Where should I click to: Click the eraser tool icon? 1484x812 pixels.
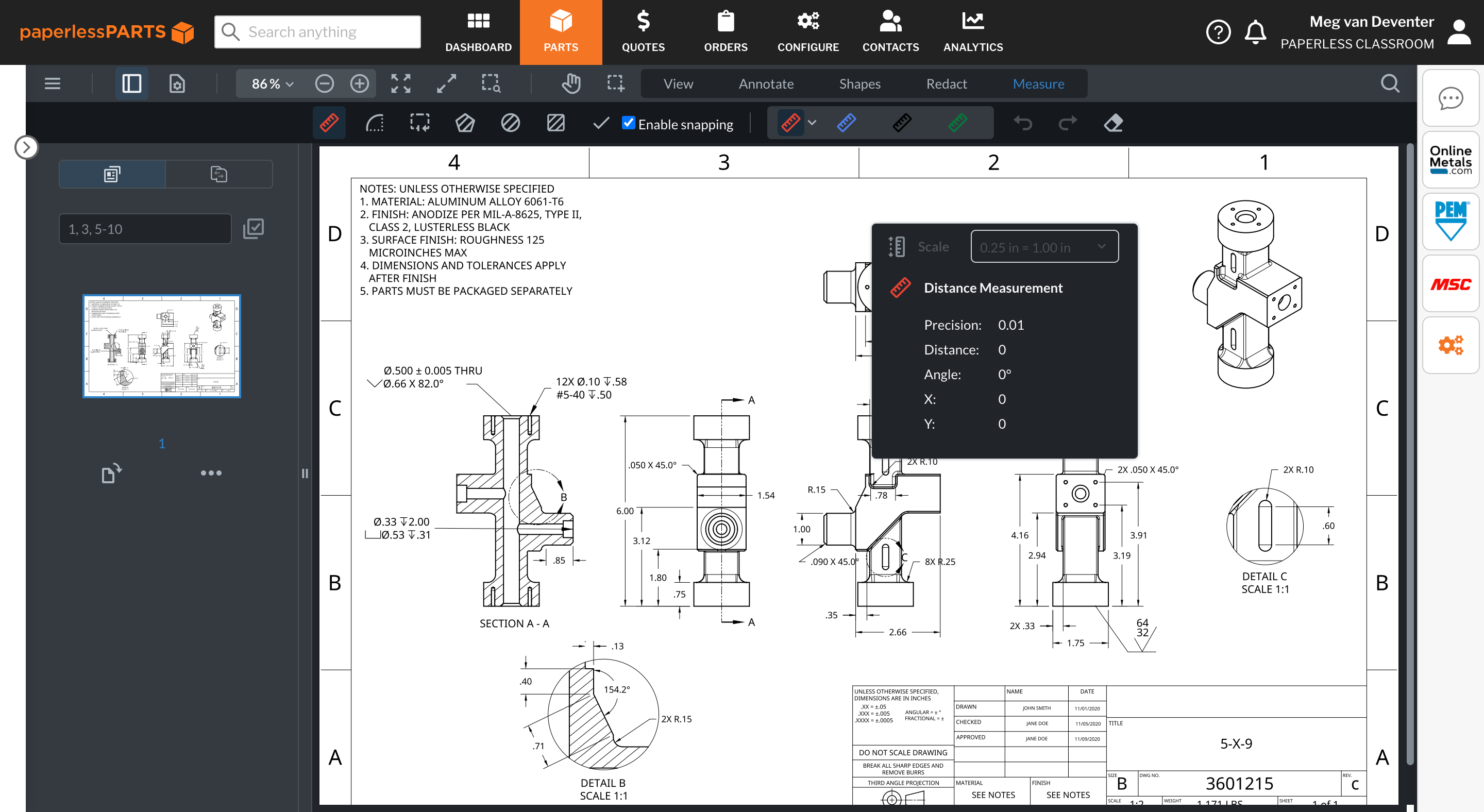(1113, 123)
